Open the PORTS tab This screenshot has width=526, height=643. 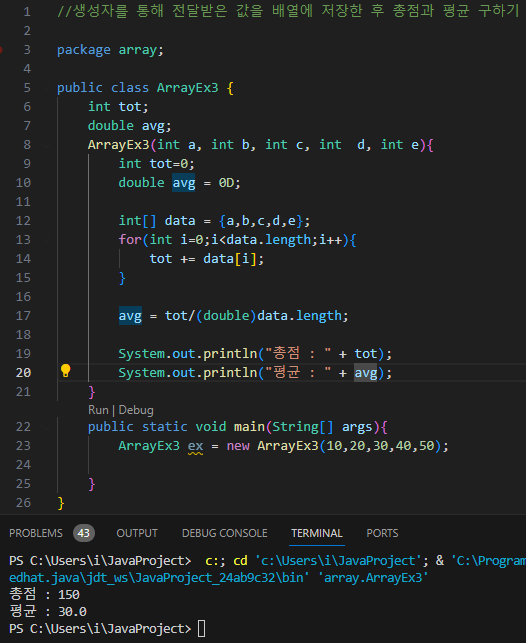[382, 533]
